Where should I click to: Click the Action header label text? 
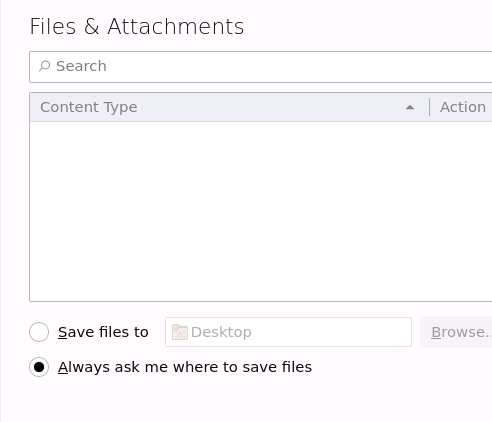[x=463, y=107]
